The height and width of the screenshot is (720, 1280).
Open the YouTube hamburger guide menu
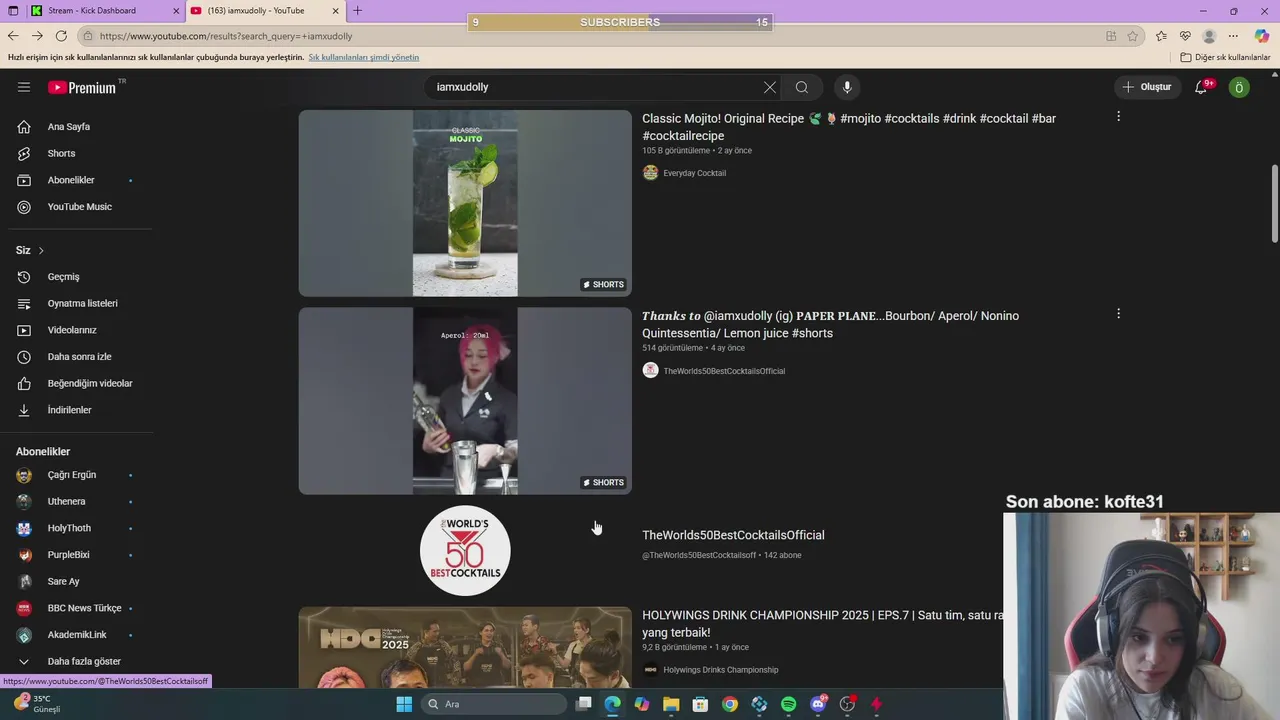[24, 87]
